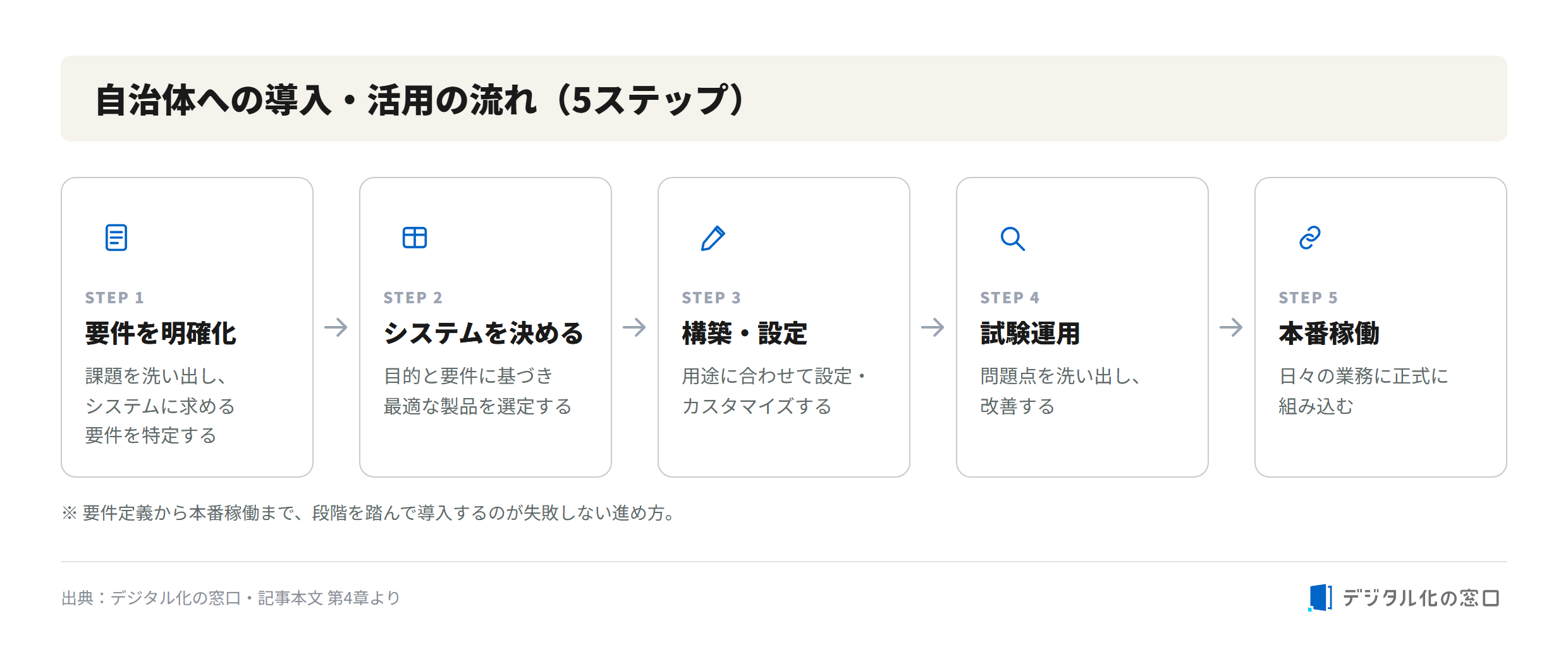Click the table grid icon in Step 2
This screenshot has width=1568, height=671.
[x=415, y=238]
